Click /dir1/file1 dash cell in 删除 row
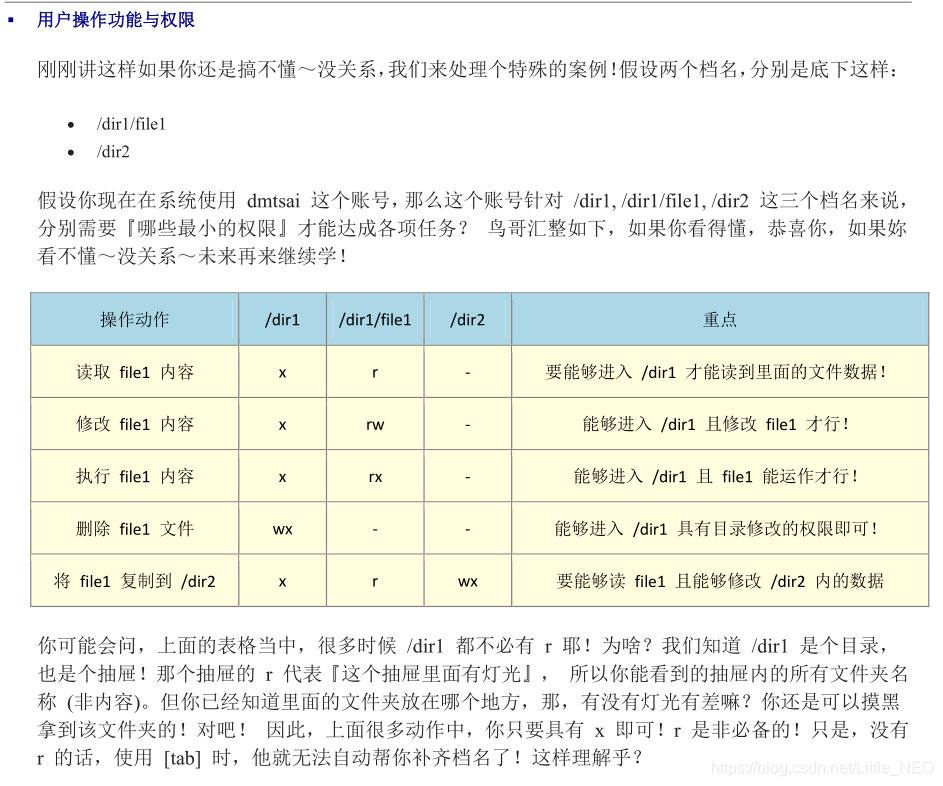 tap(375, 530)
